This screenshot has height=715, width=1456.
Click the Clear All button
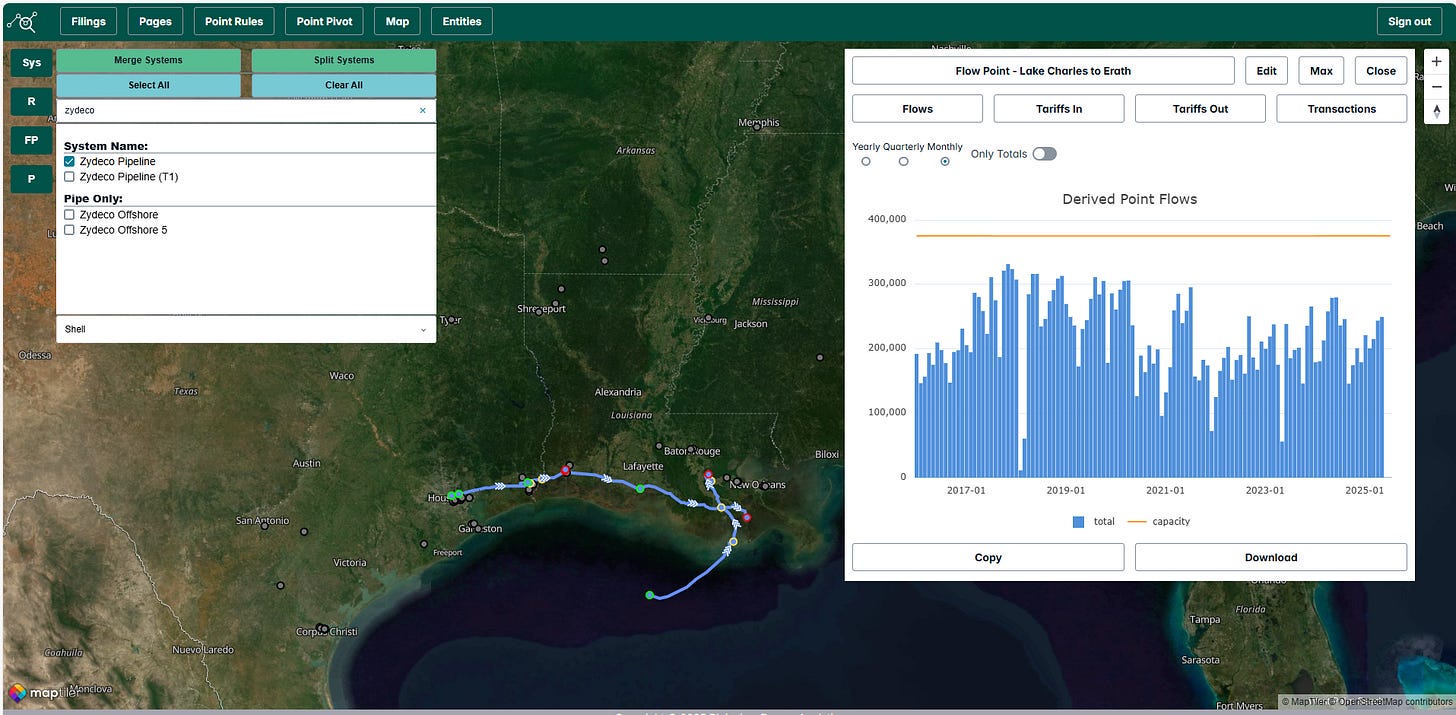coord(344,85)
